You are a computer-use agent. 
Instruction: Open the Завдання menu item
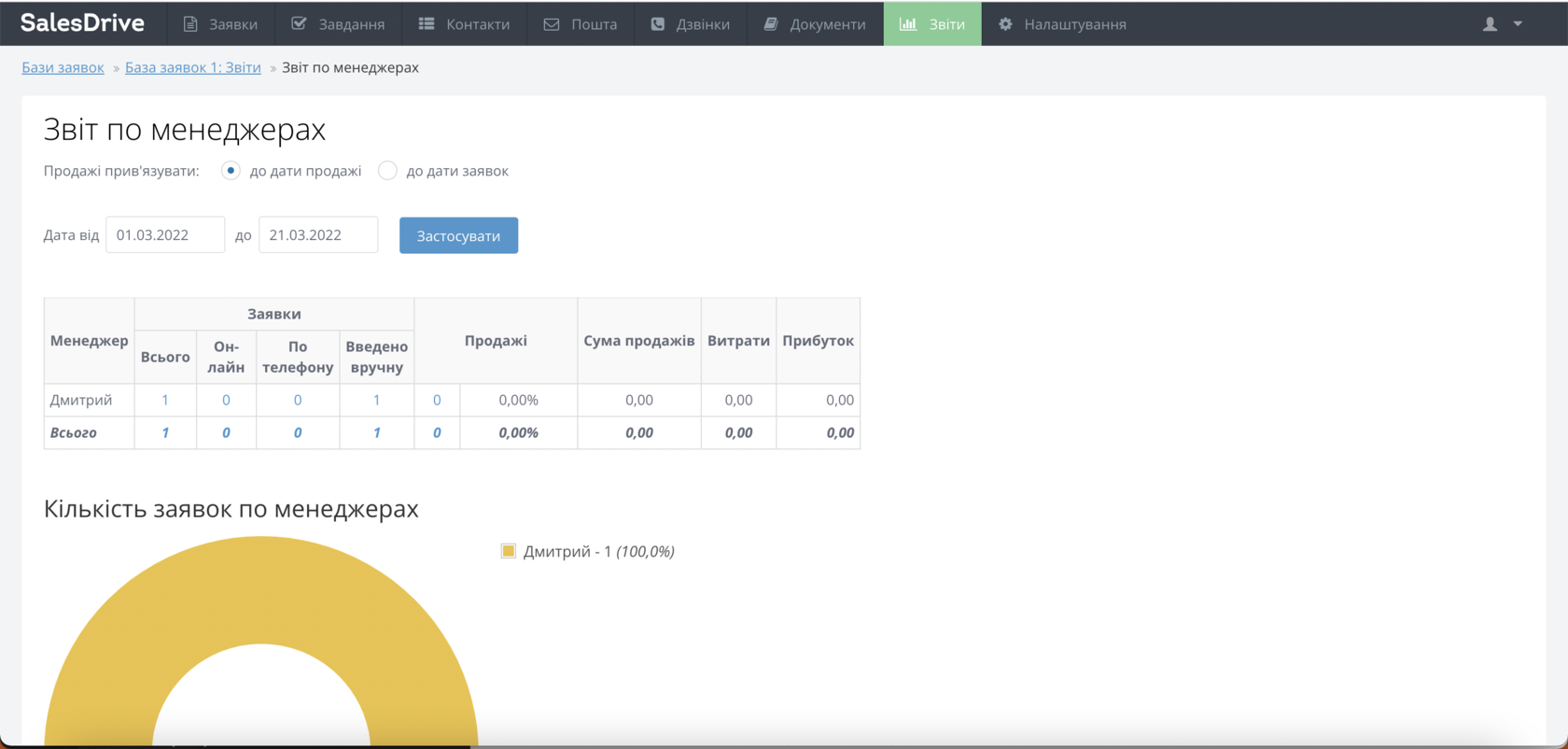click(x=338, y=23)
